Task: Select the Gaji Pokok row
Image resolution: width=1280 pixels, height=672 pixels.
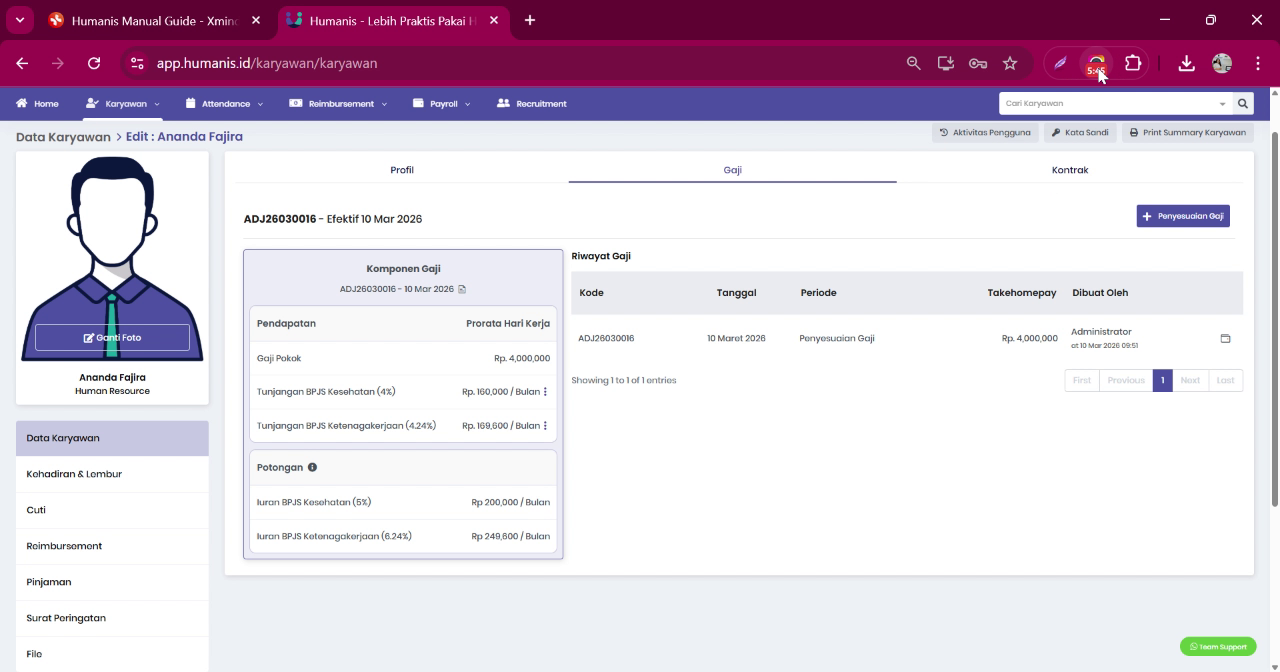Action: coord(403,358)
